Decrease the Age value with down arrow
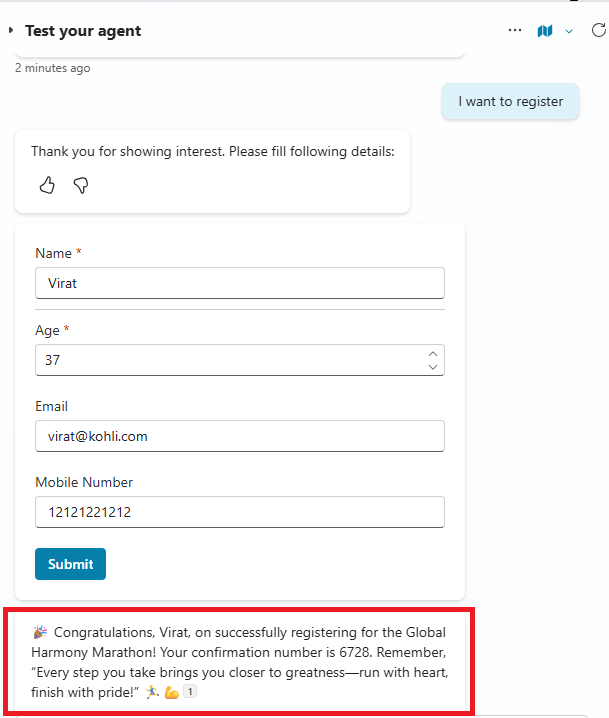The width and height of the screenshot is (609, 718). (x=432, y=366)
